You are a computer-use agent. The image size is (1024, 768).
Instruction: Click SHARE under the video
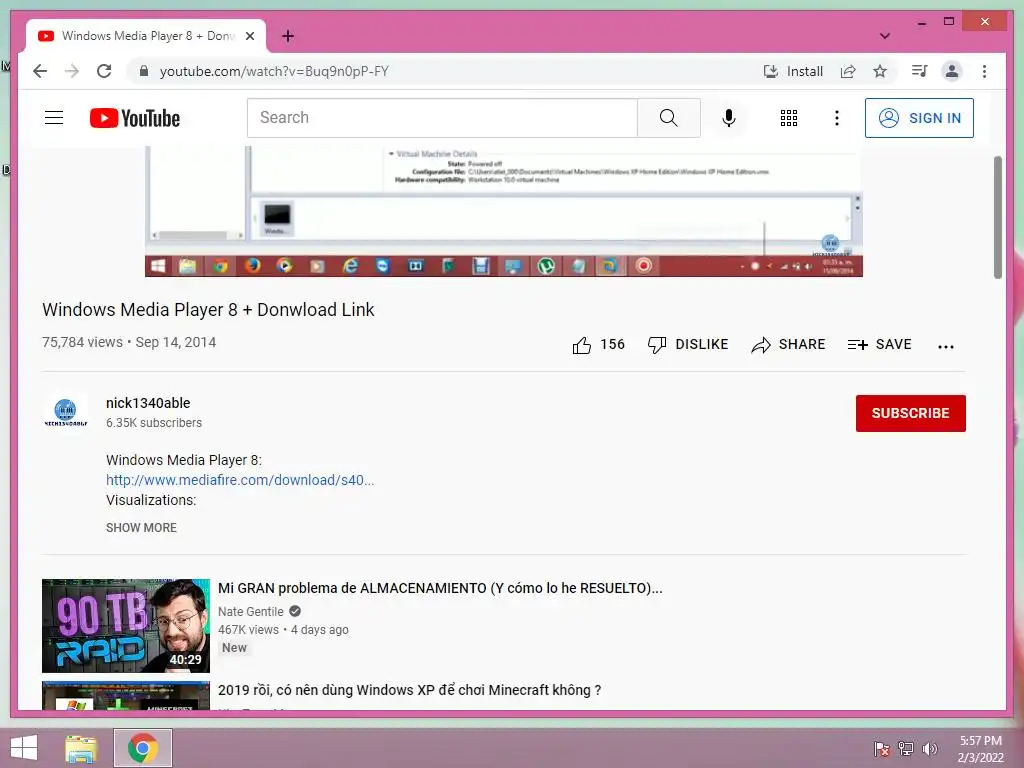788,345
